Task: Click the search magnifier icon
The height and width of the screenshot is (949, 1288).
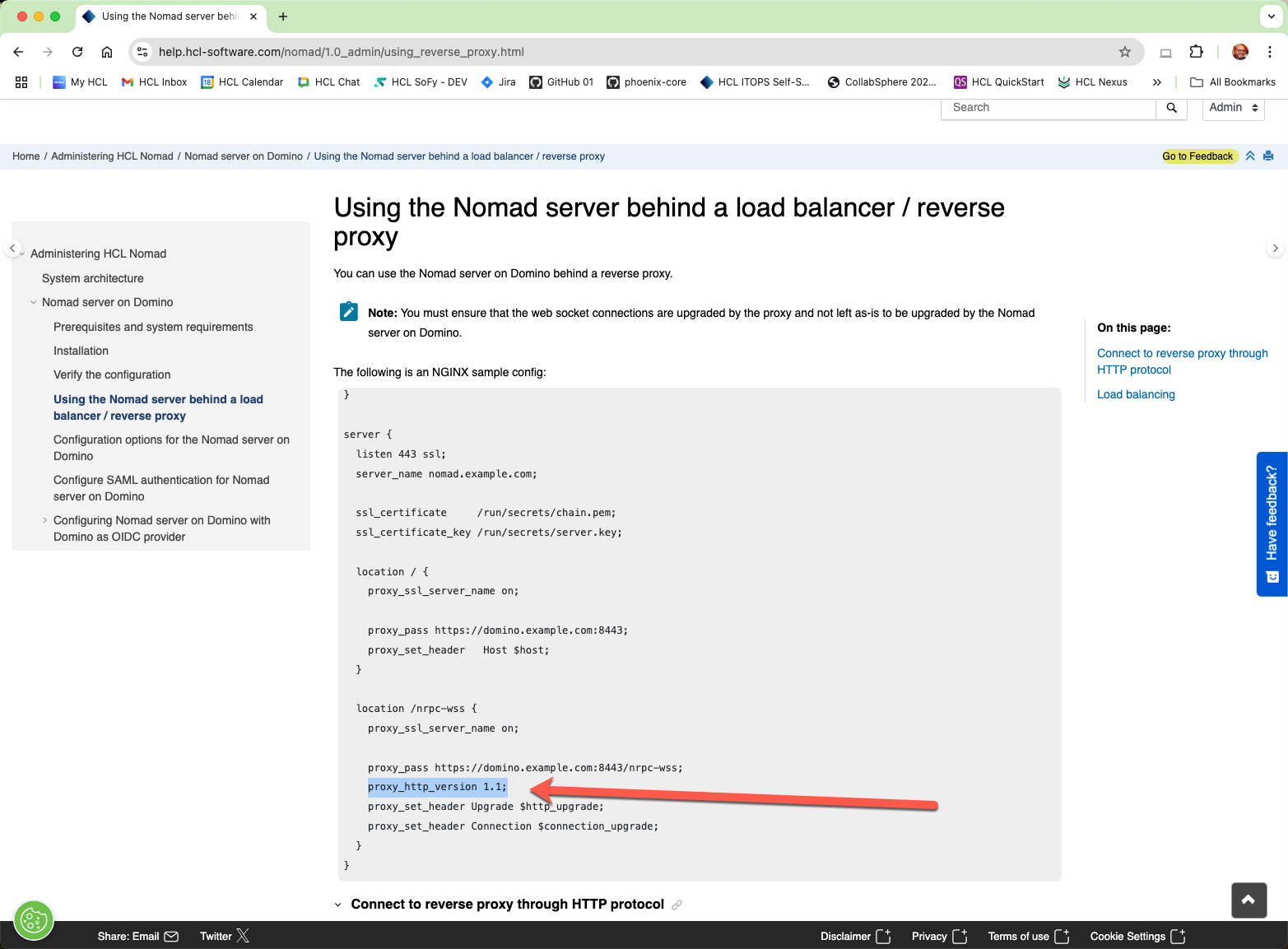Action: [1171, 108]
